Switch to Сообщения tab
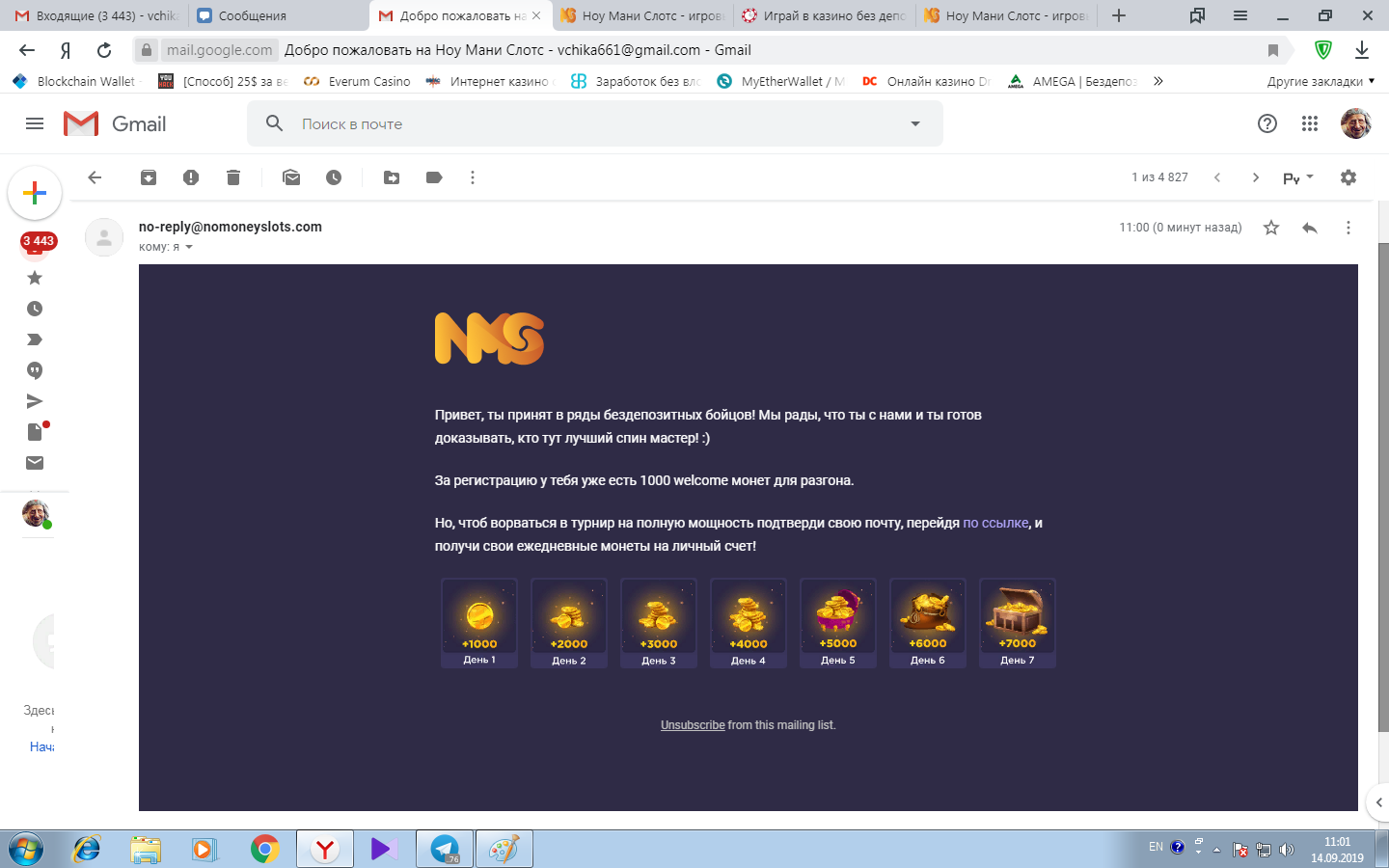1389x868 pixels. [277, 15]
